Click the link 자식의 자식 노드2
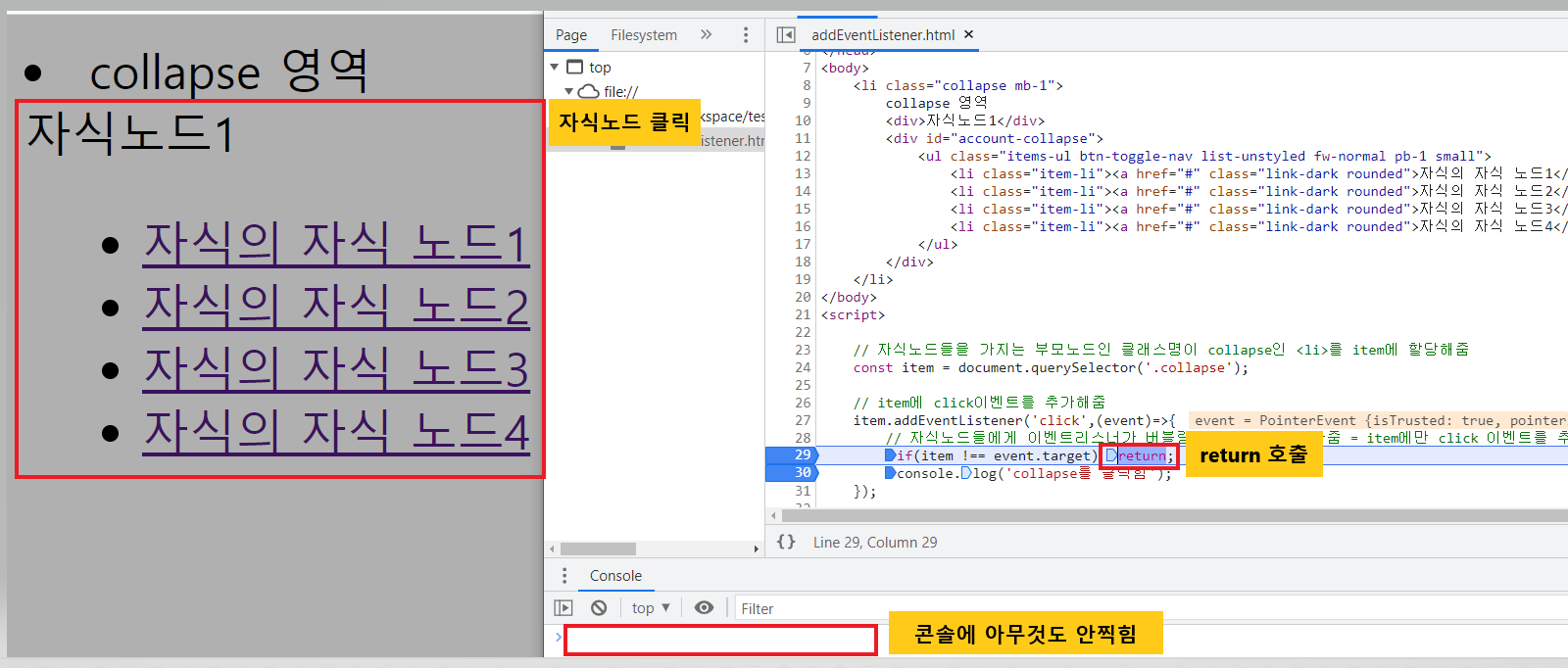 (336, 307)
